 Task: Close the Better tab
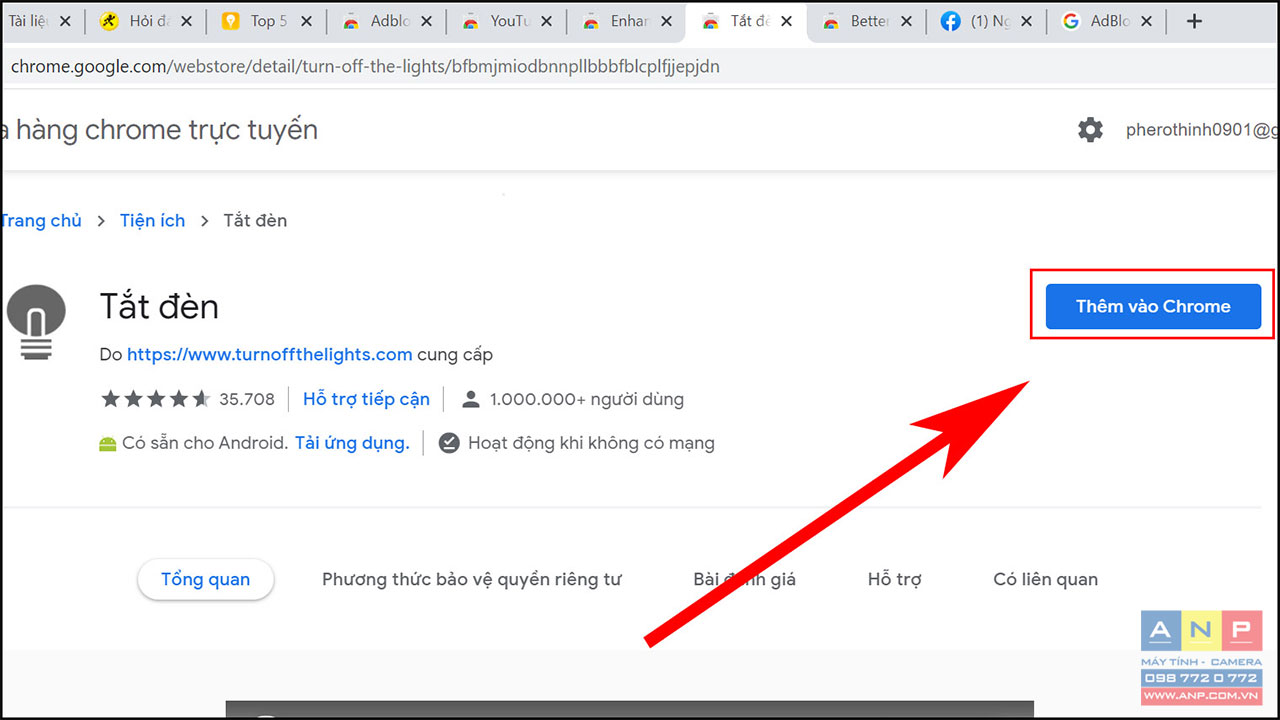(x=906, y=21)
